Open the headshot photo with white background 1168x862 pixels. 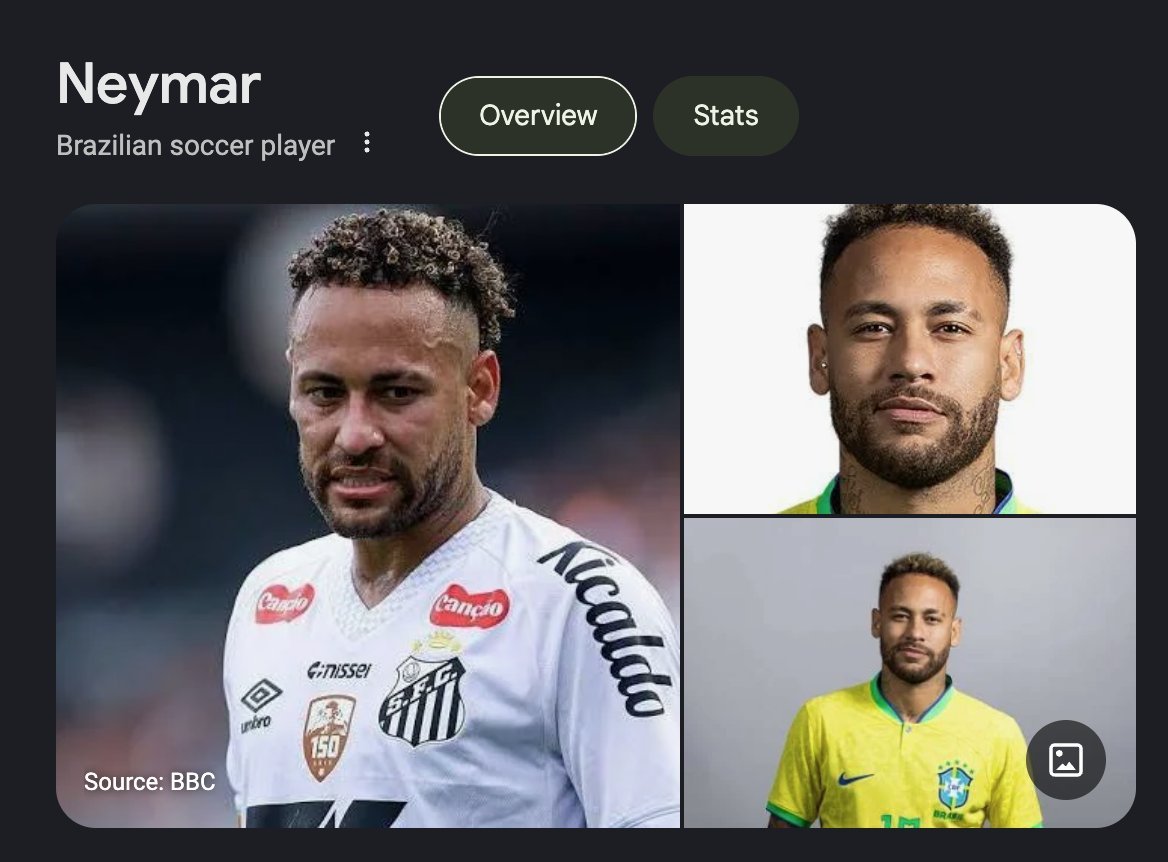[910, 359]
